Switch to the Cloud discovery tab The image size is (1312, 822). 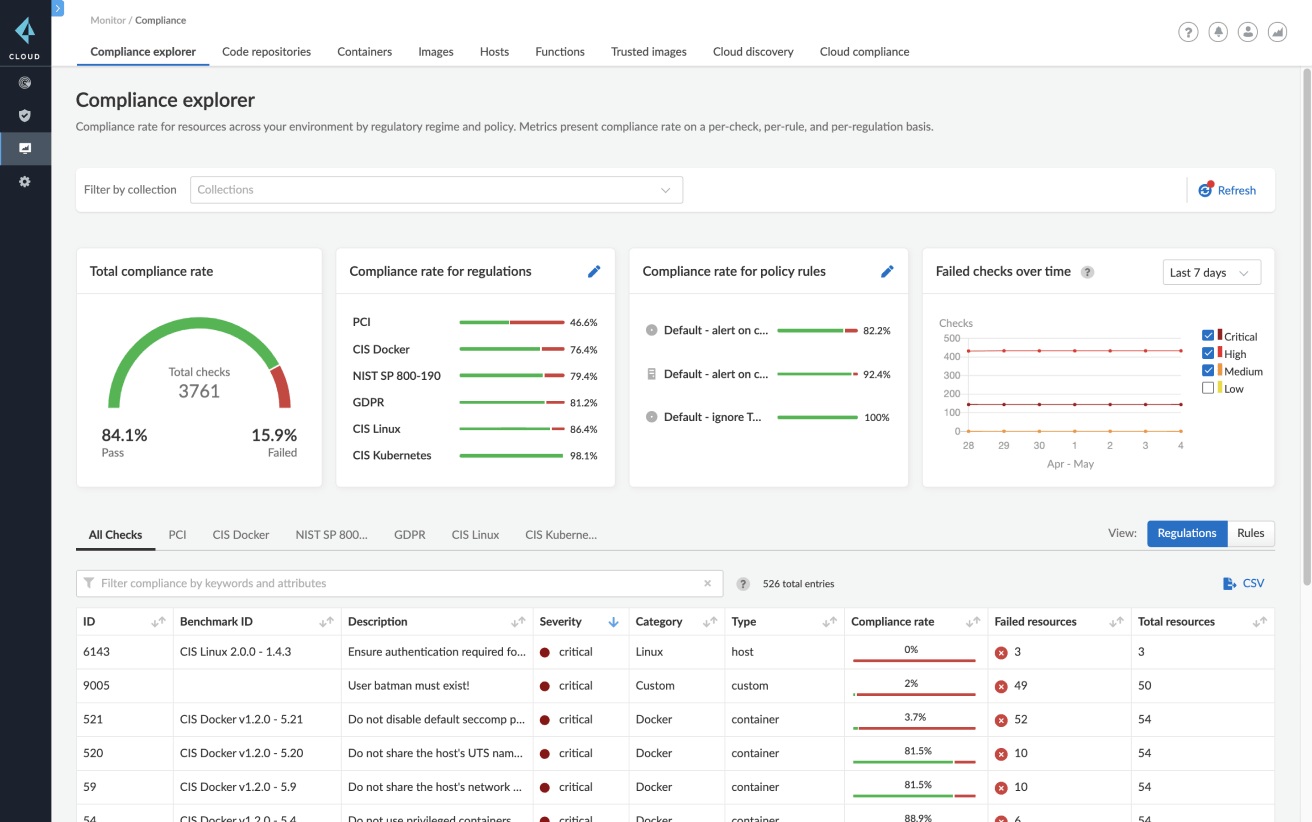click(753, 51)
